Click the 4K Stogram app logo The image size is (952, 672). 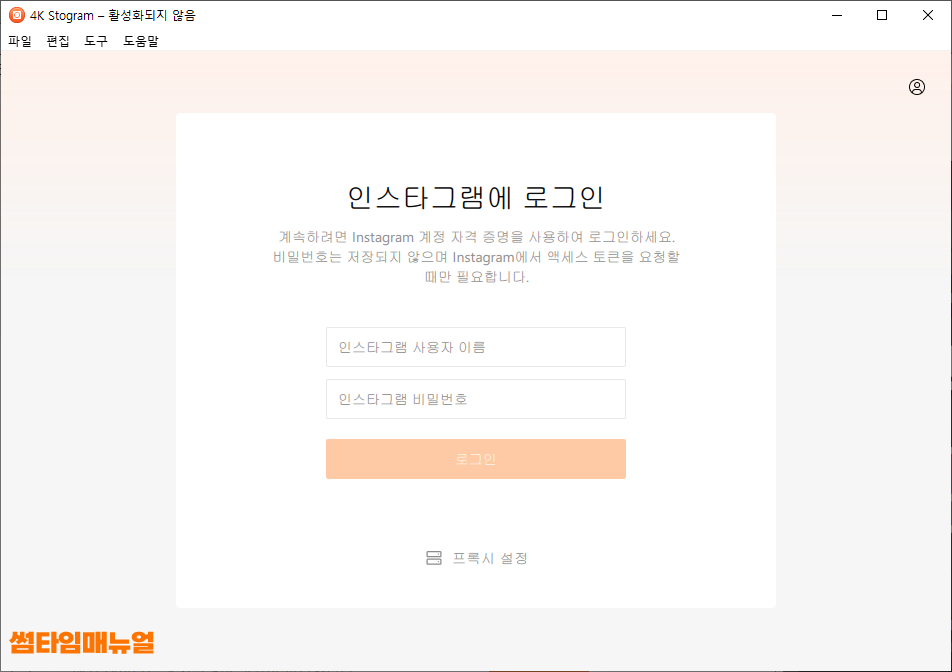click(17, 15)
